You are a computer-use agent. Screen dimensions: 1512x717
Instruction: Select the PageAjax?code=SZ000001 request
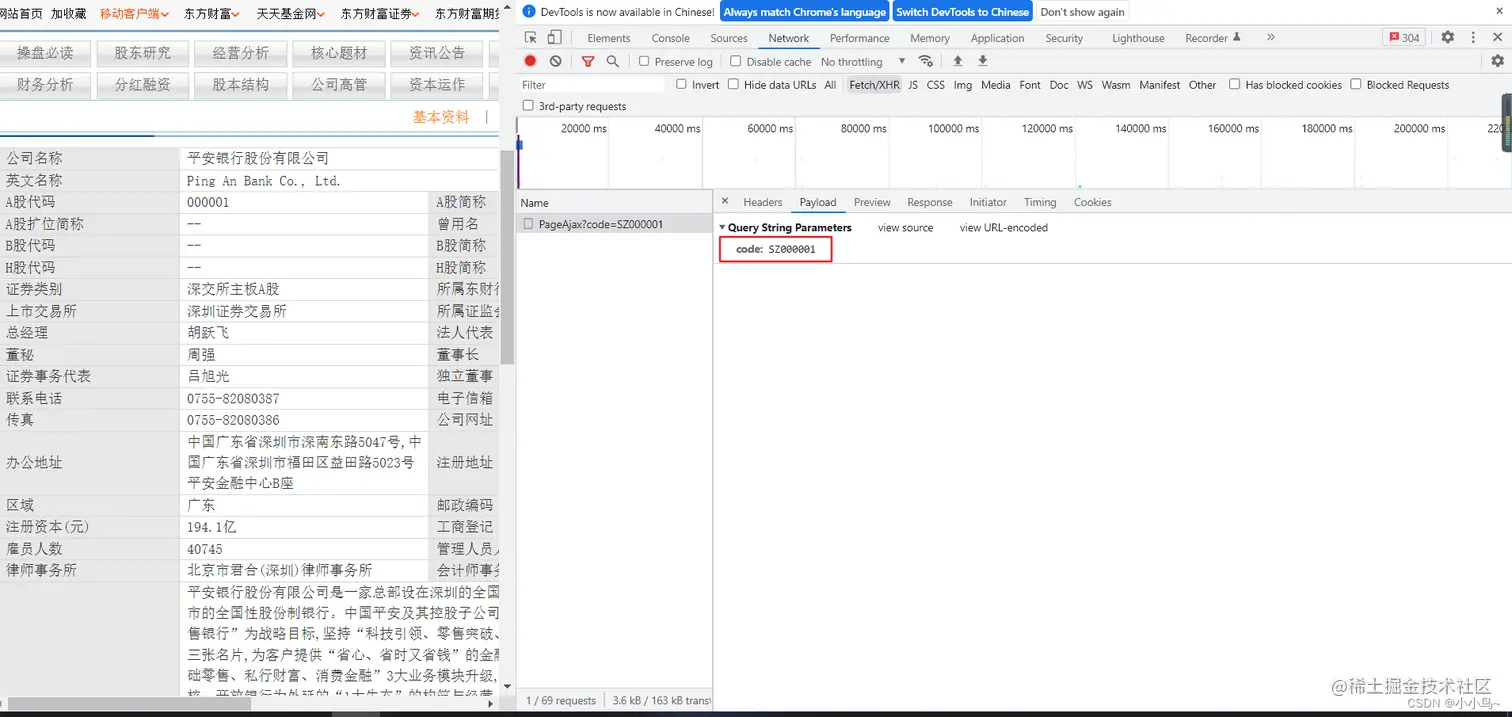pyautogui.click(x=614, y=224)
